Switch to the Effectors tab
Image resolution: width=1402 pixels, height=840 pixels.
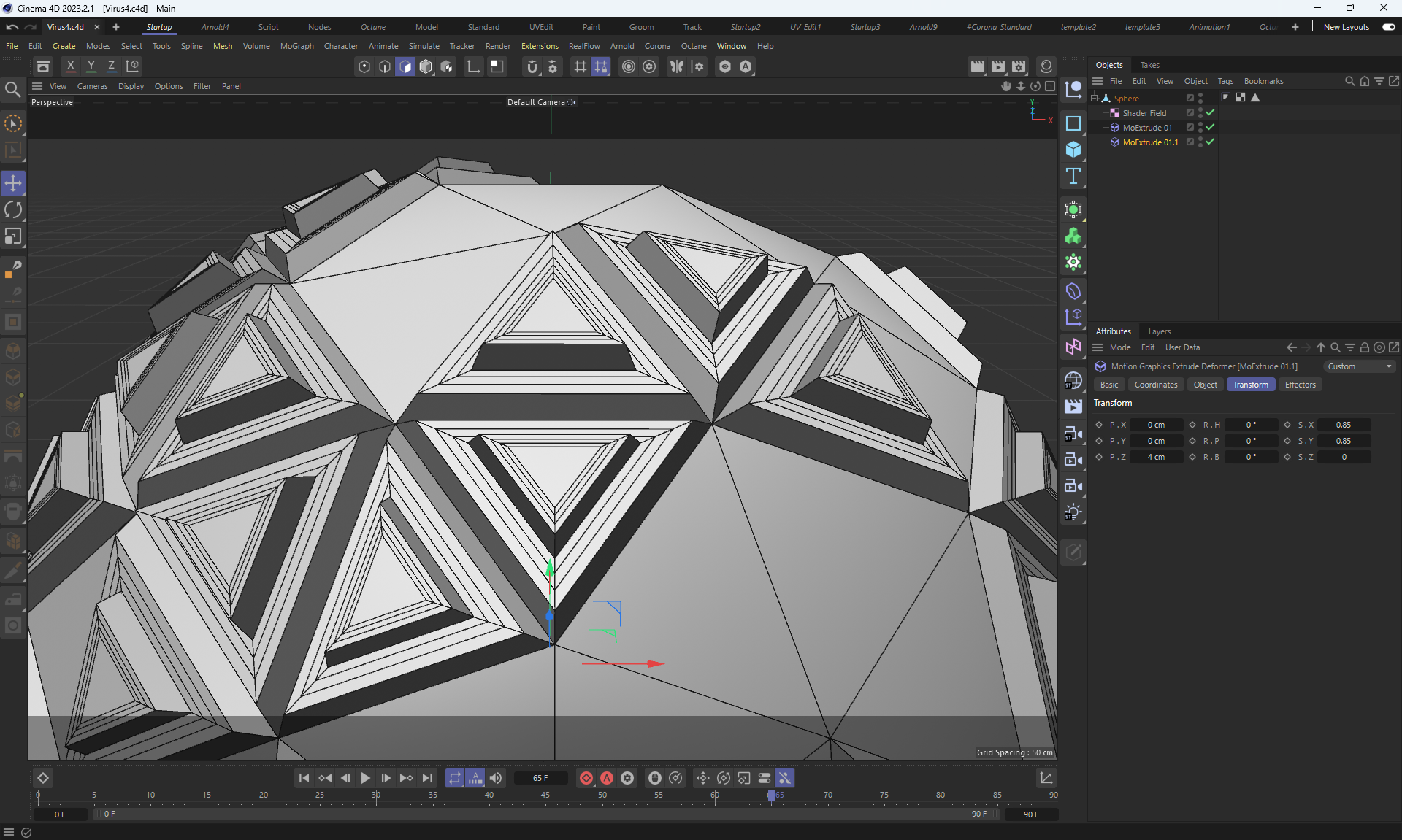coord(1300,385)
